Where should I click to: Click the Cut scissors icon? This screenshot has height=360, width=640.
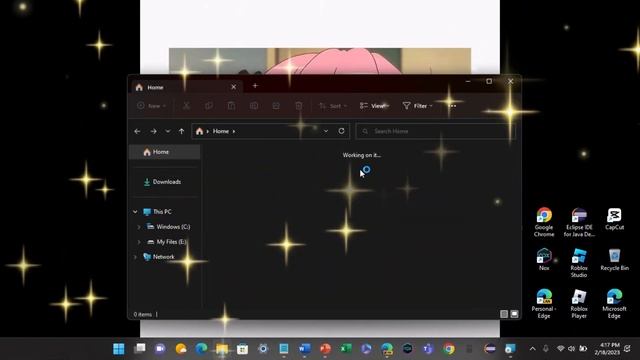pos(186,106)
